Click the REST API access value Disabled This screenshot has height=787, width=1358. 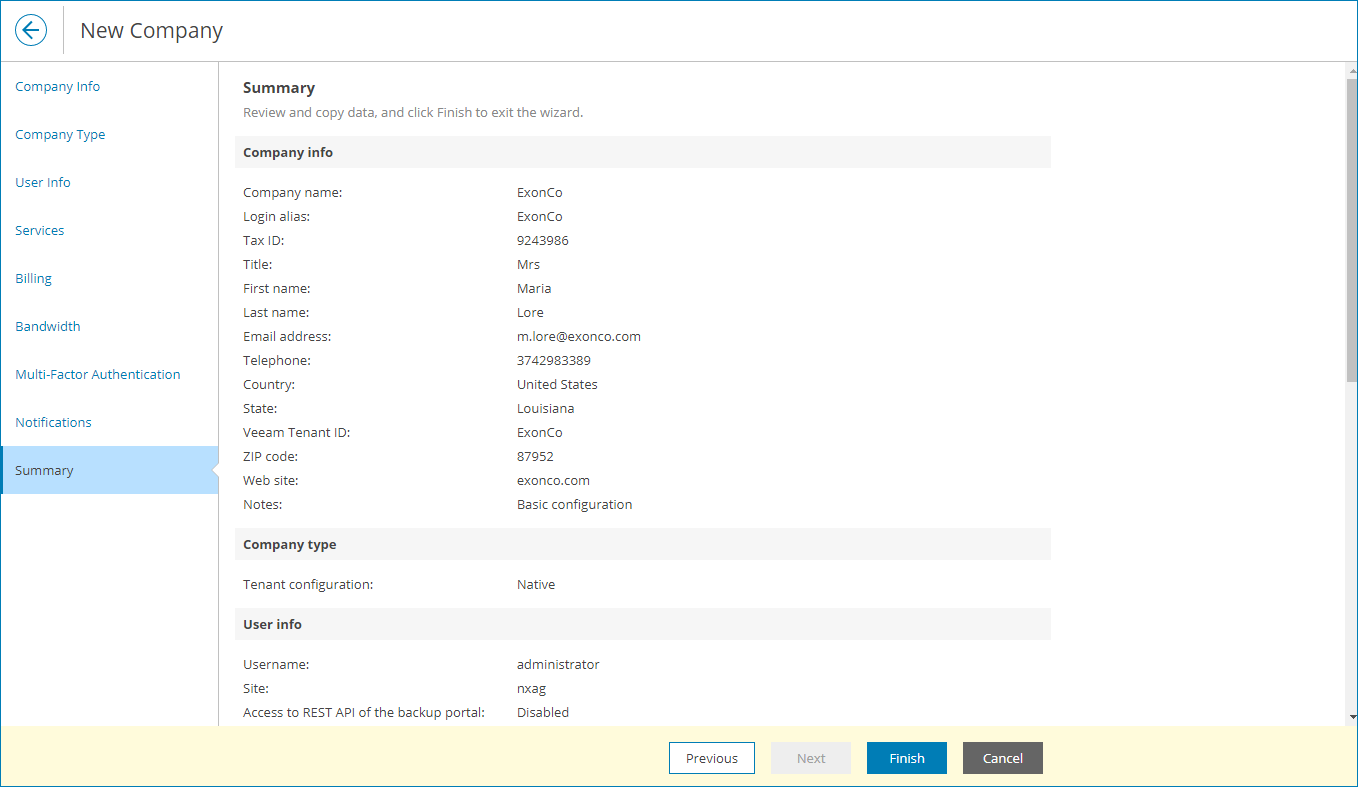point(543,713)
